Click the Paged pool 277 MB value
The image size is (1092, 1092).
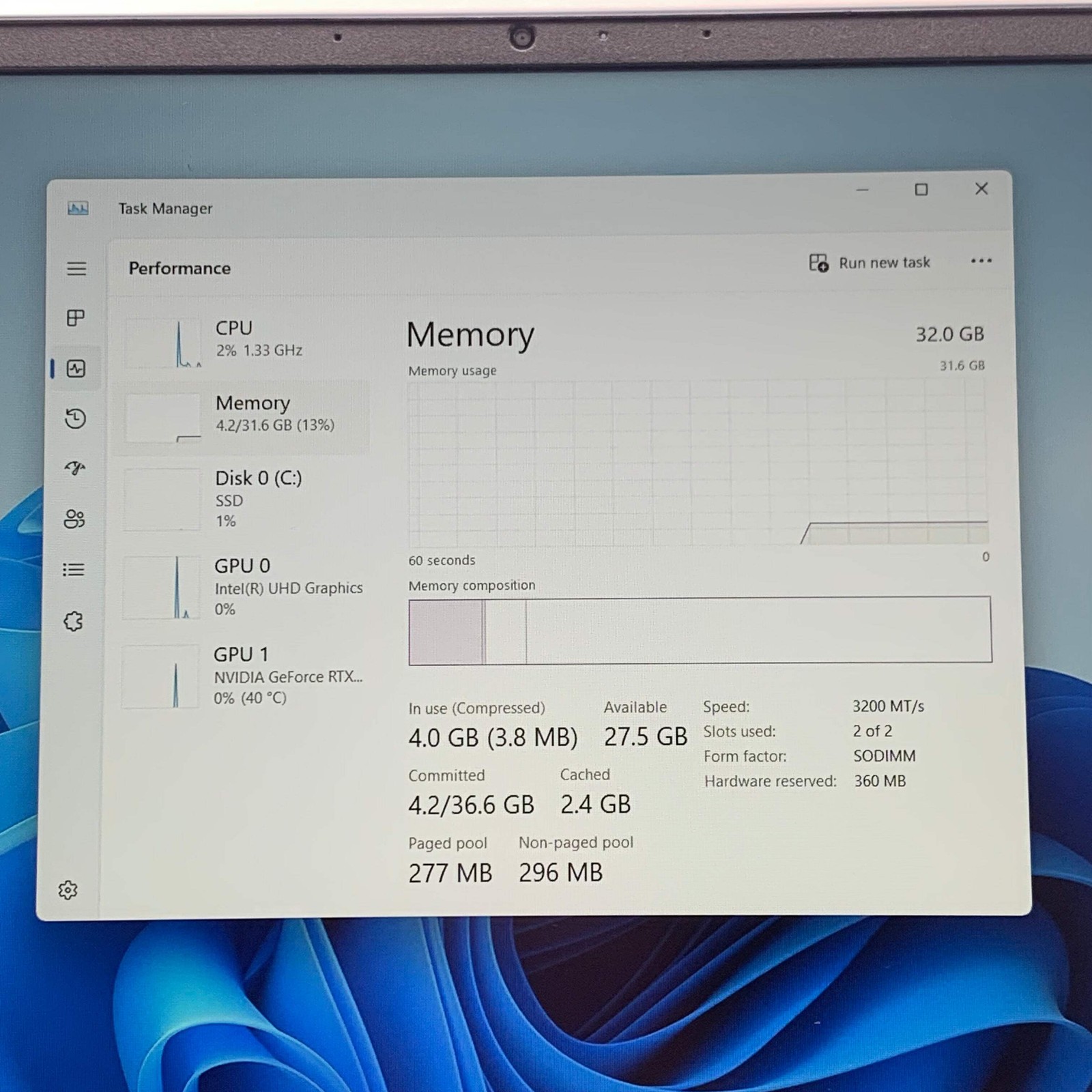click(x=450, y=873)
